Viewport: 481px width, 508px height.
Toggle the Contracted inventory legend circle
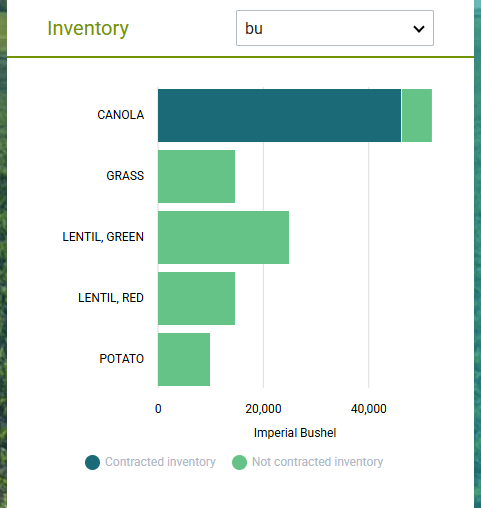pos(92,462)
